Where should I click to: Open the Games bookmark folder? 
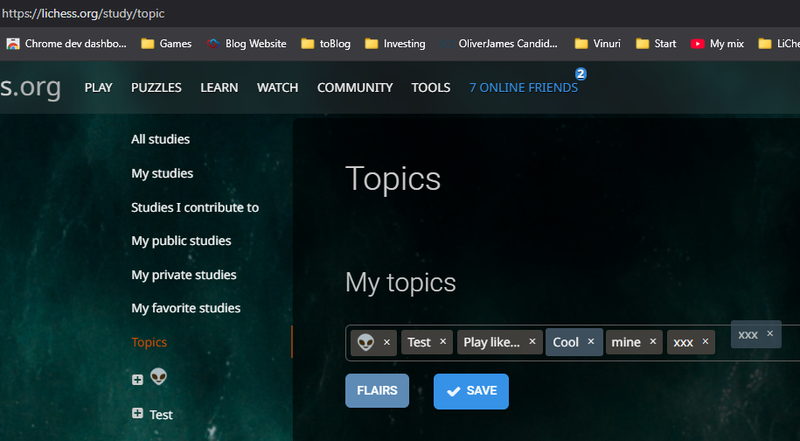[166, 44]
